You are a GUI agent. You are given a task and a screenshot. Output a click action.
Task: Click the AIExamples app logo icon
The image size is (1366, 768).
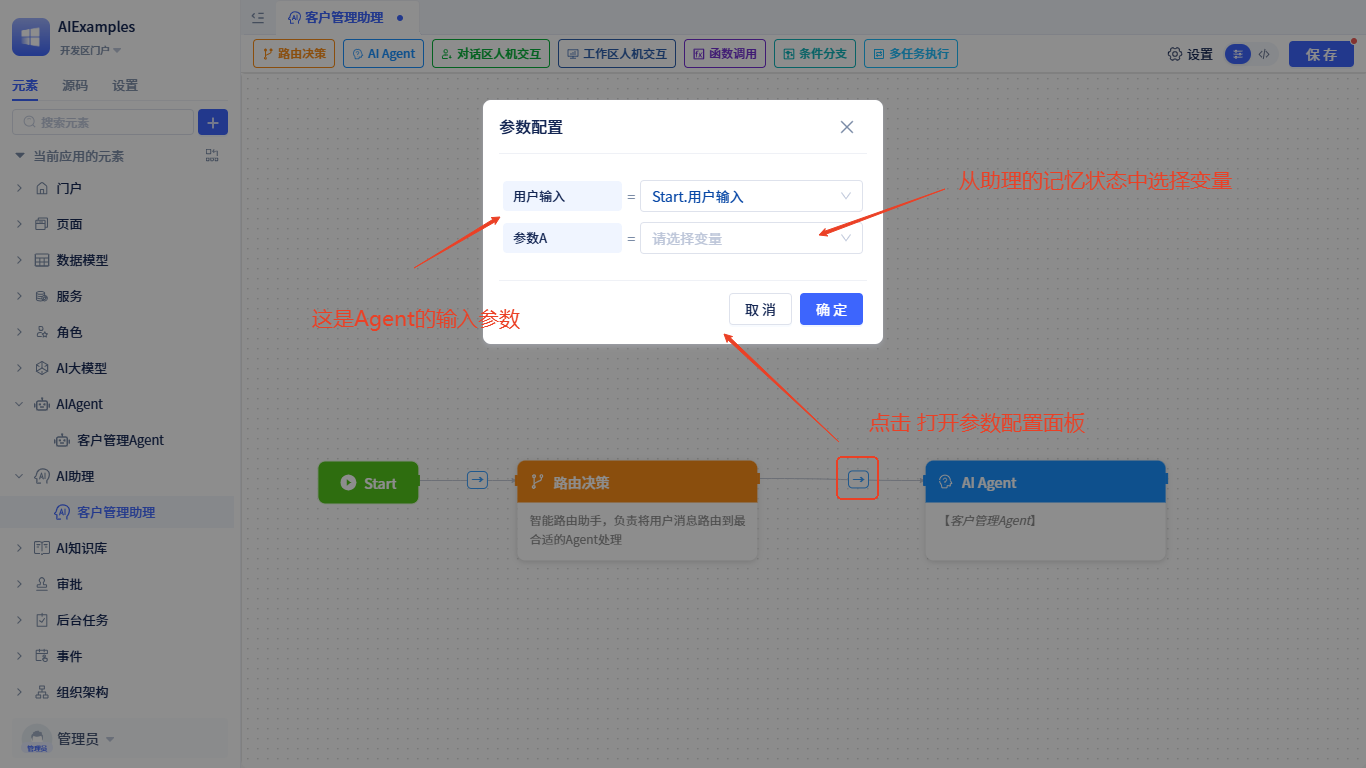(x=31, y=37)
